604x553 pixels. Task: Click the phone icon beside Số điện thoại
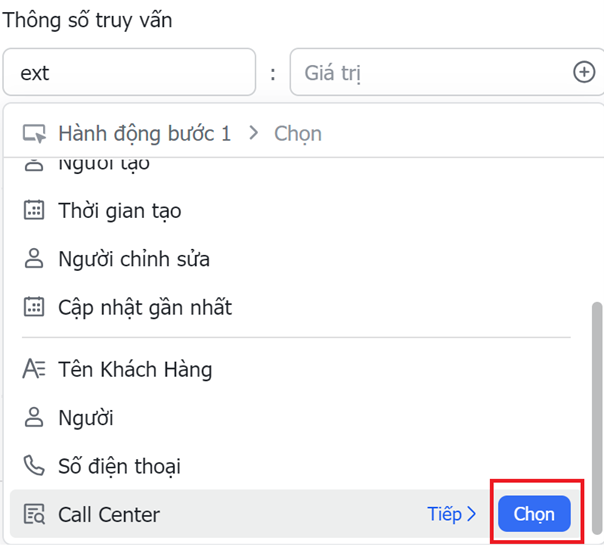(34, 466)
